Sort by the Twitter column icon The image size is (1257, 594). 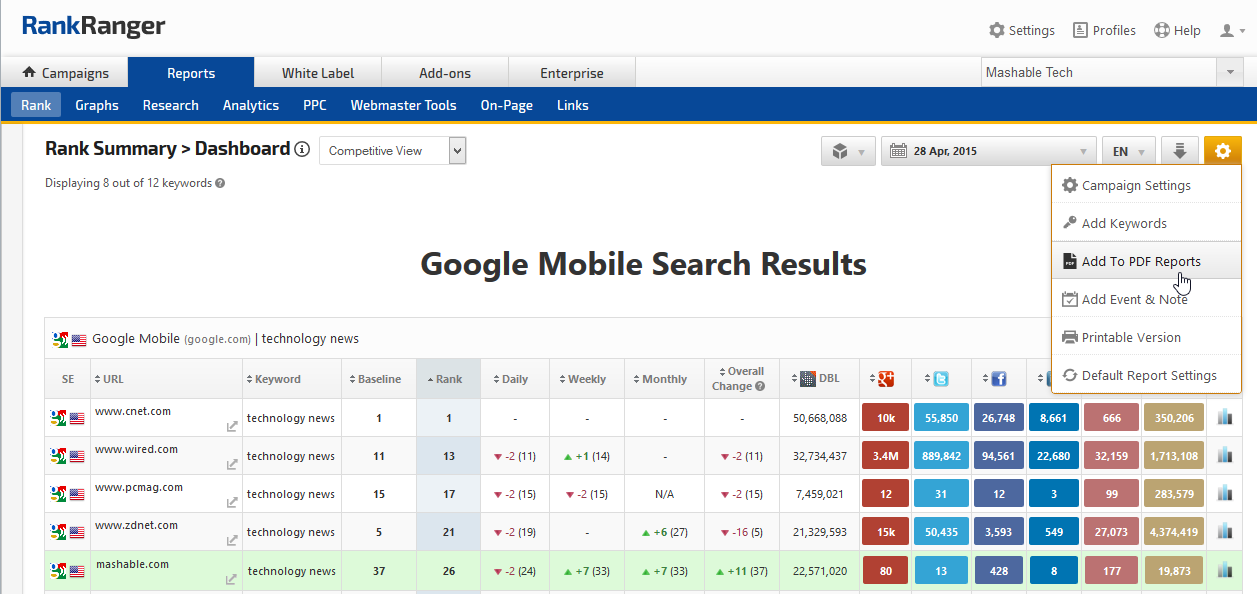[x=940, y=379]
